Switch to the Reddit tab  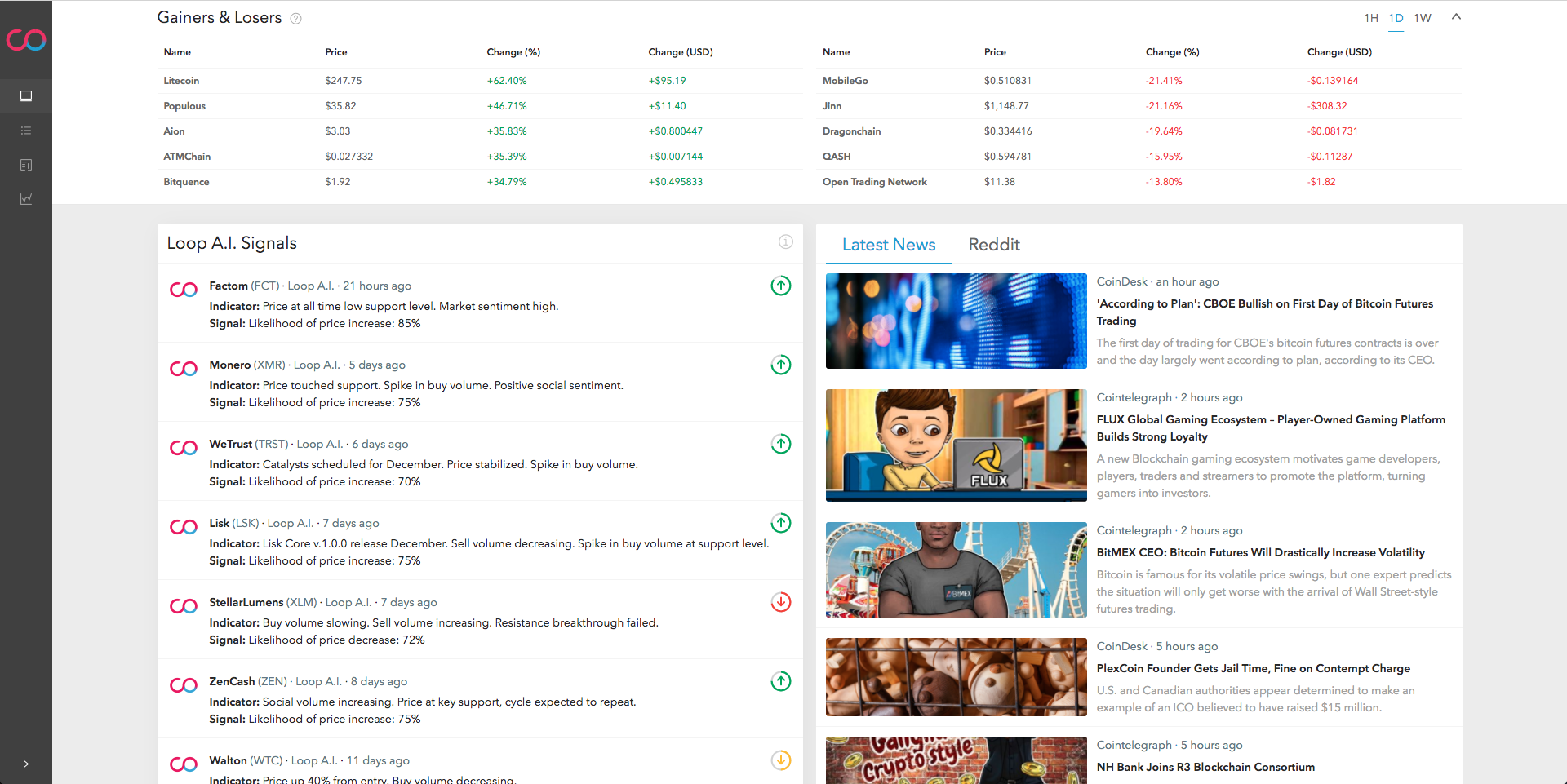point(994,245)
